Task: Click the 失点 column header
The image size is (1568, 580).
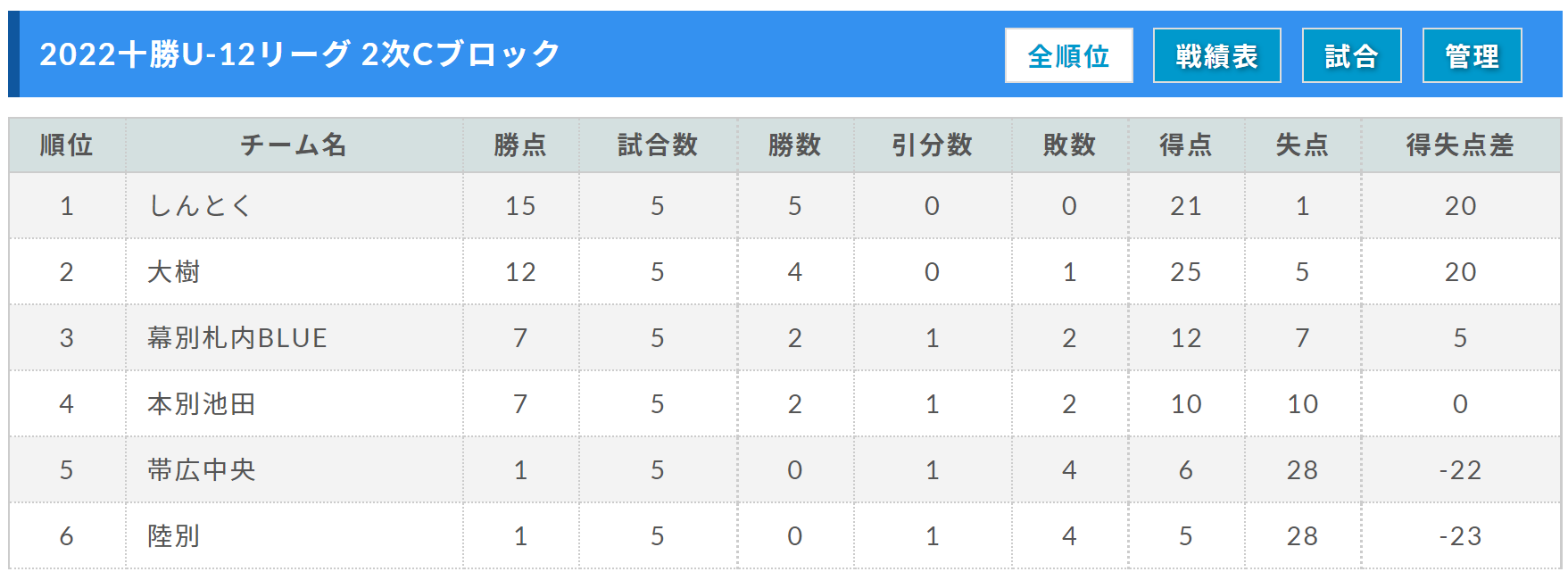Action: click(x=1302, y=145)
